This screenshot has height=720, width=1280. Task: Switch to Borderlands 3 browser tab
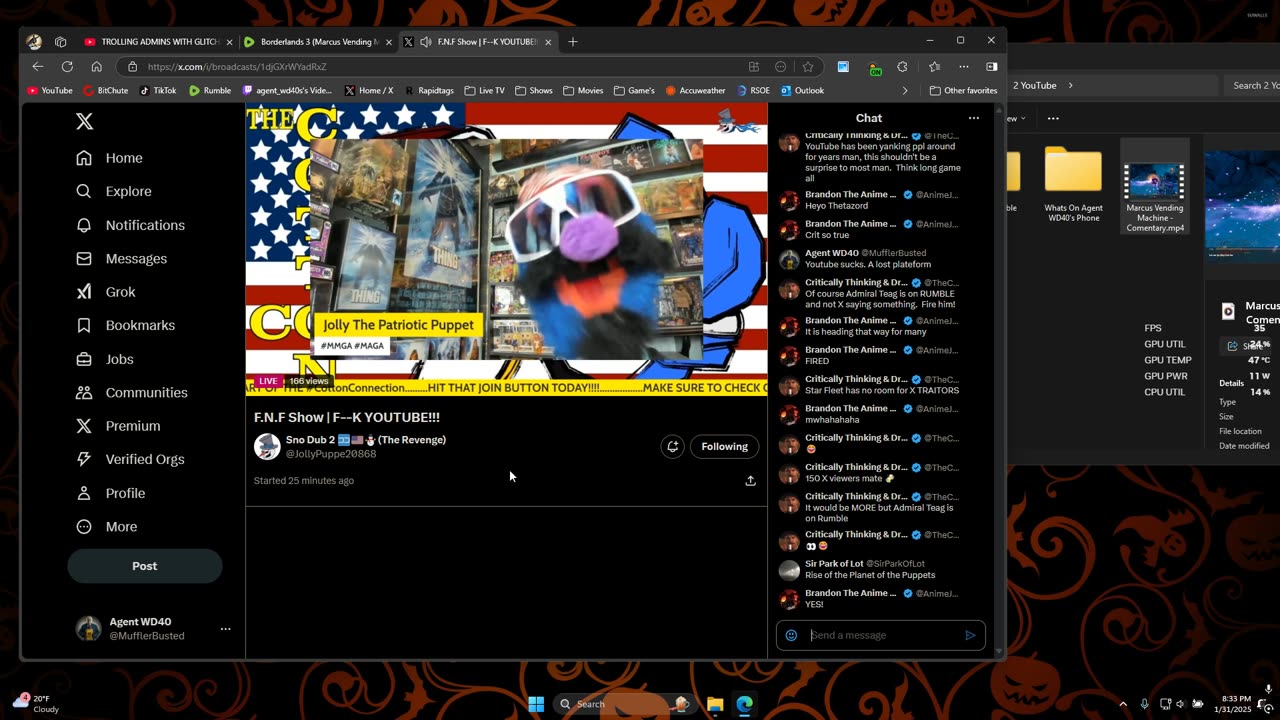317,42
